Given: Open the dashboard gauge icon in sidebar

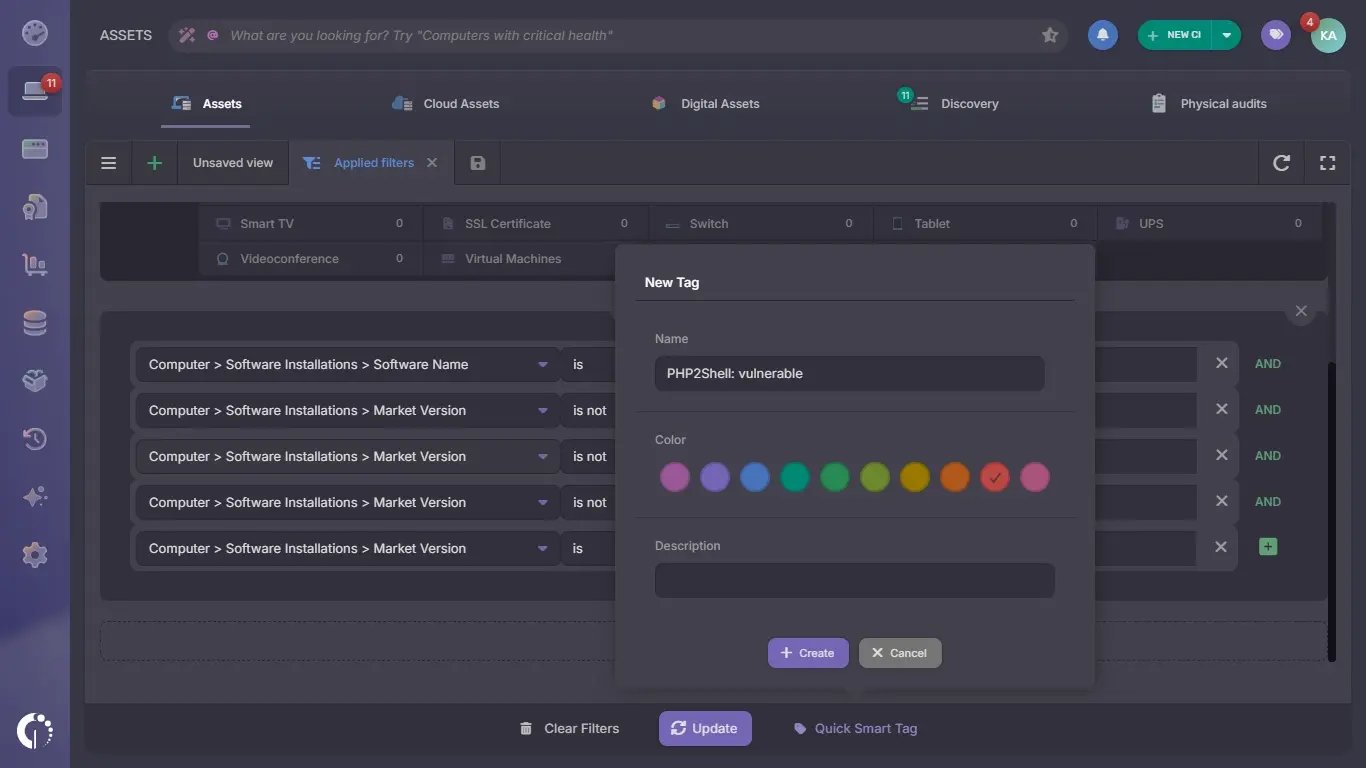Looking at the screenshot, I should point(35,33).
